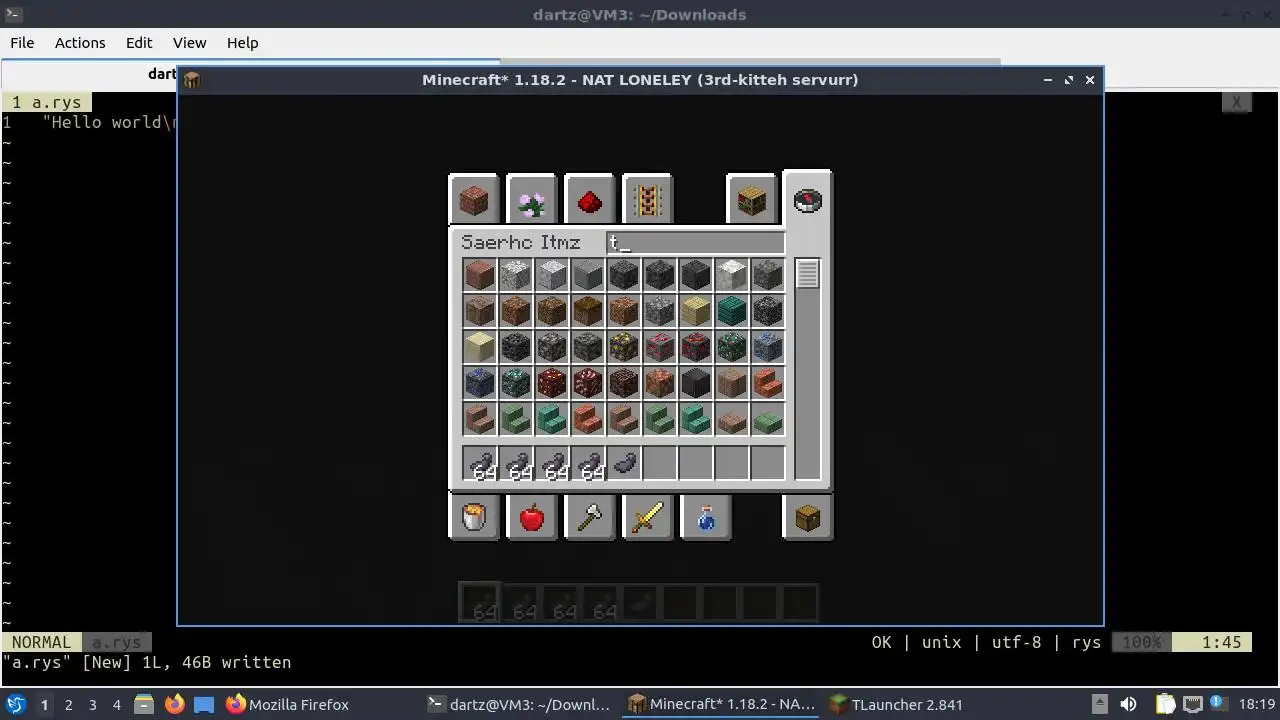Open the Combat tab with golden sword
This screenshot has height=720, width=1280.
[x=647, y=517]
